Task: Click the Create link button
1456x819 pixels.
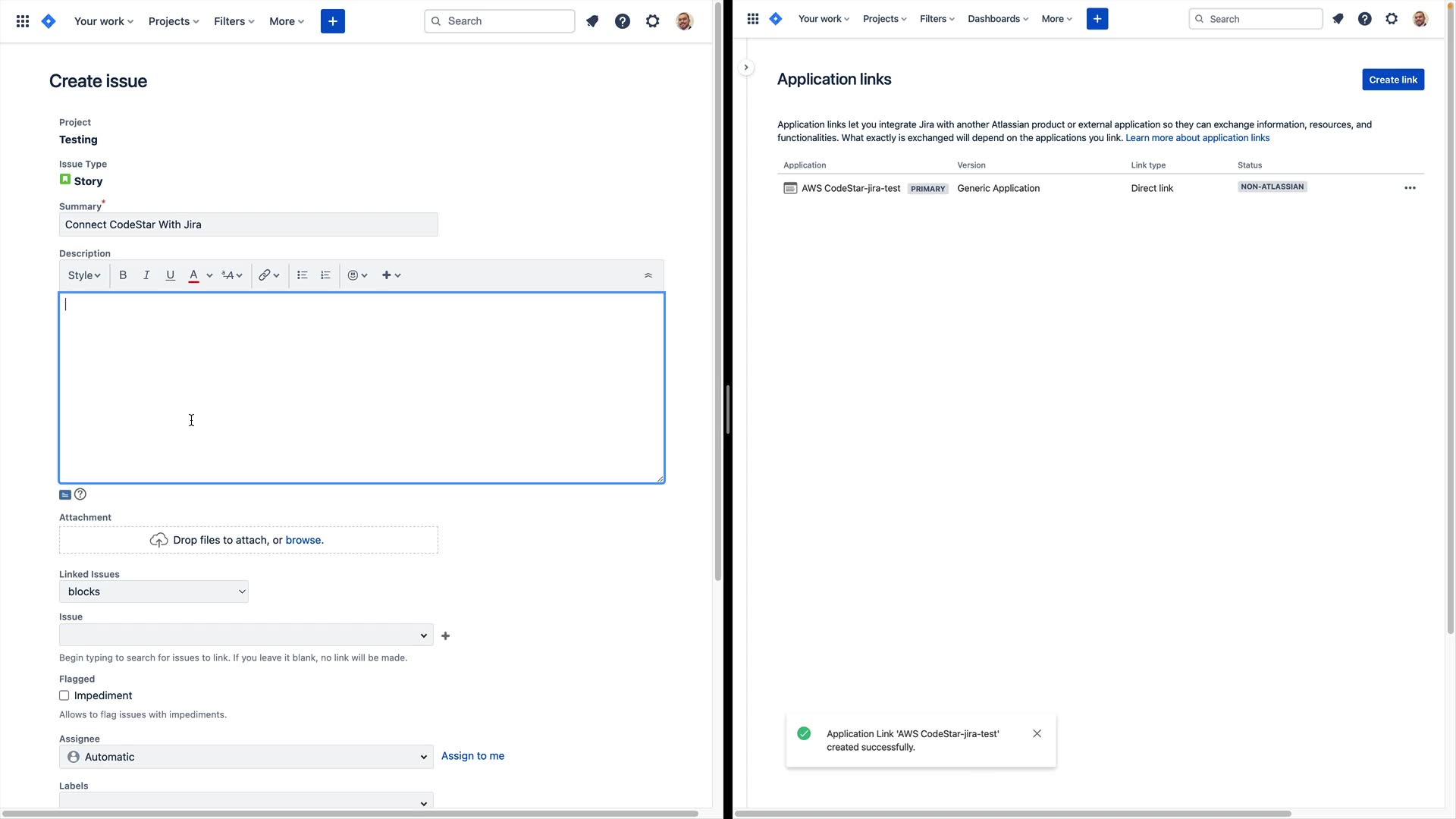Action: coord(1392,80)
